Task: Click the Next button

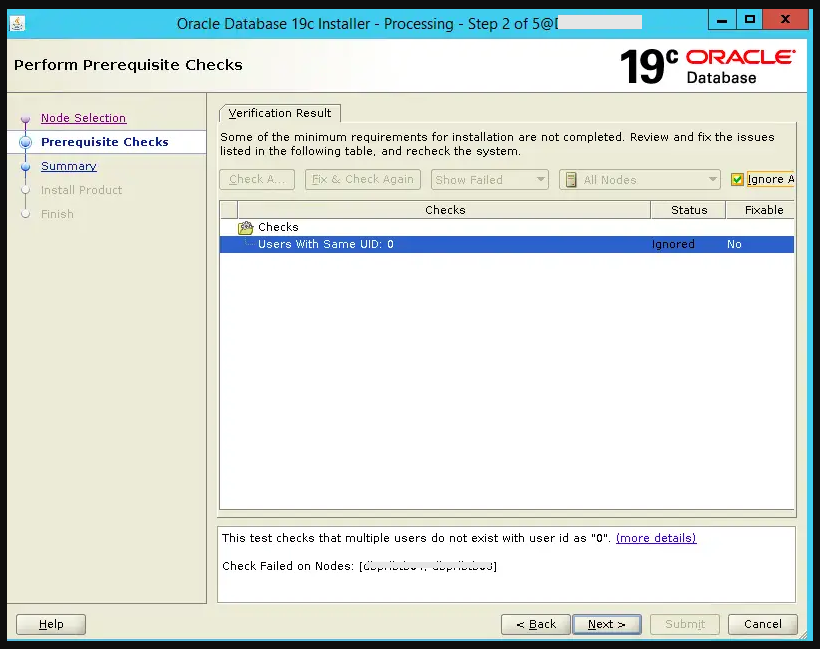Action: click(607, 624)
